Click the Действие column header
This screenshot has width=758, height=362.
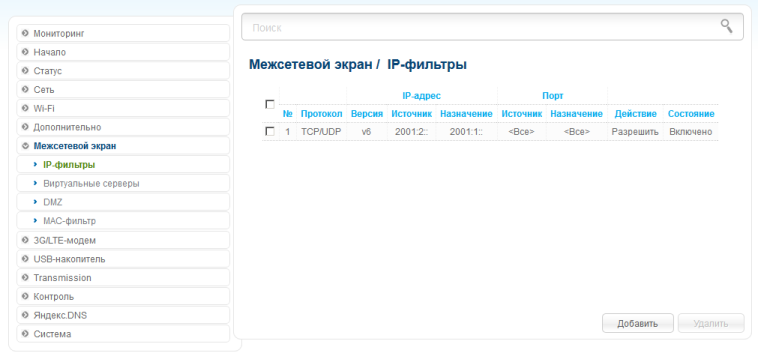point(635,114)
